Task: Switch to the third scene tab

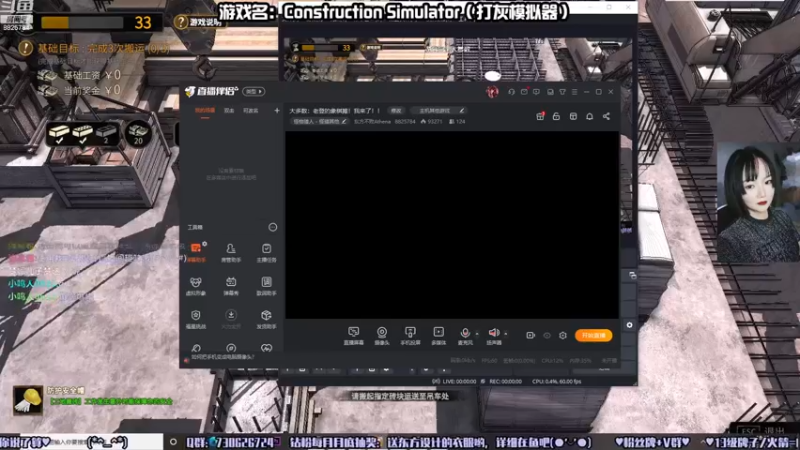Action: coord(251,111)
